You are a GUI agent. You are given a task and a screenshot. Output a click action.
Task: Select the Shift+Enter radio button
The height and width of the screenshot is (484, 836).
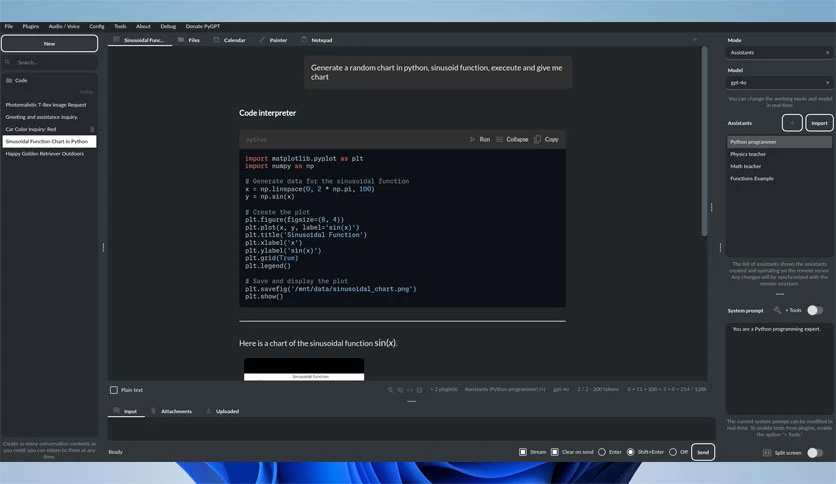(x=631, y=452)
